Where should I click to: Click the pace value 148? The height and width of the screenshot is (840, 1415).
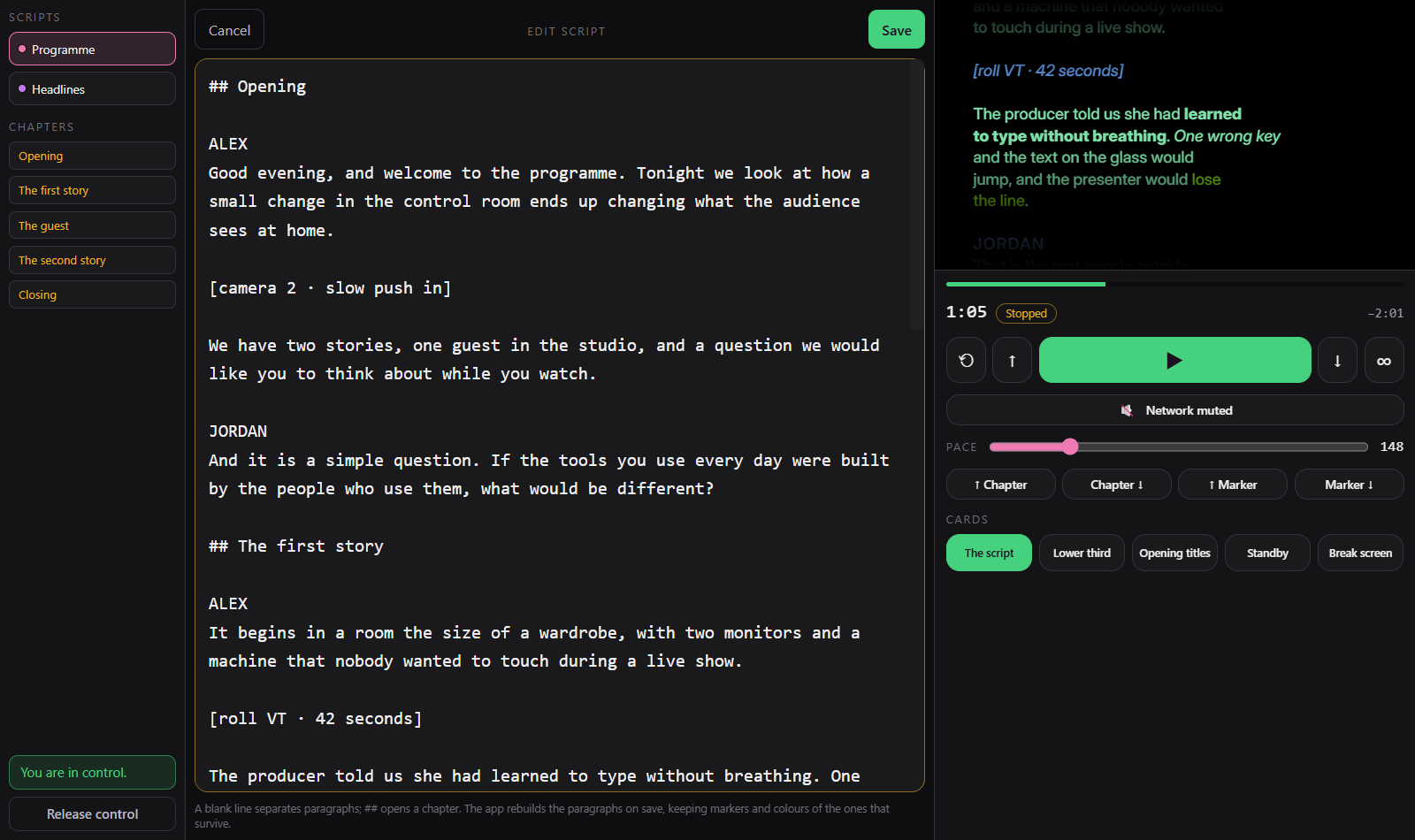1392,447
